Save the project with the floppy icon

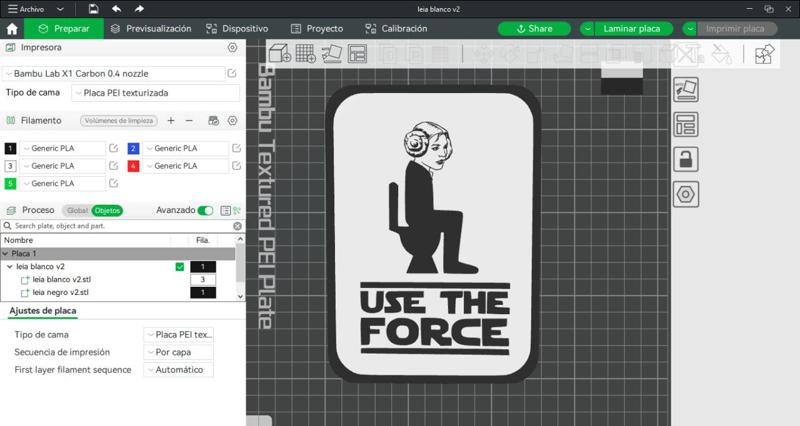pyautogui.click(x=93, y=9)
